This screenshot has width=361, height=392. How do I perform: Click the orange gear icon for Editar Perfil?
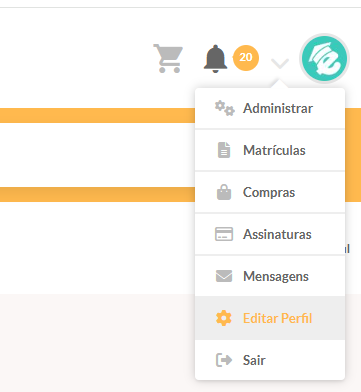click(x=224, y=318)
